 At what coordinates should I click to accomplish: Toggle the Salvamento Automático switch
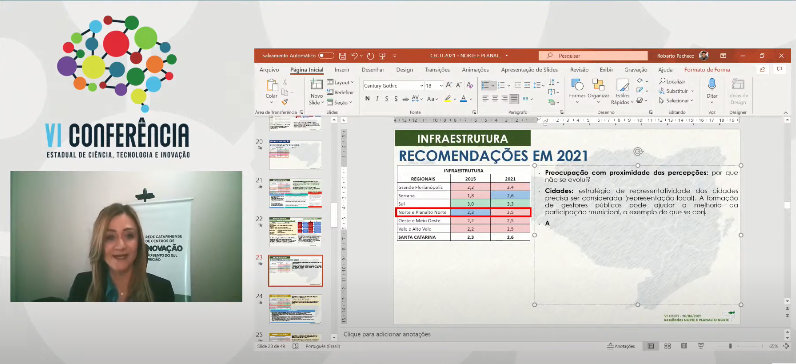(x=325, y=56)
